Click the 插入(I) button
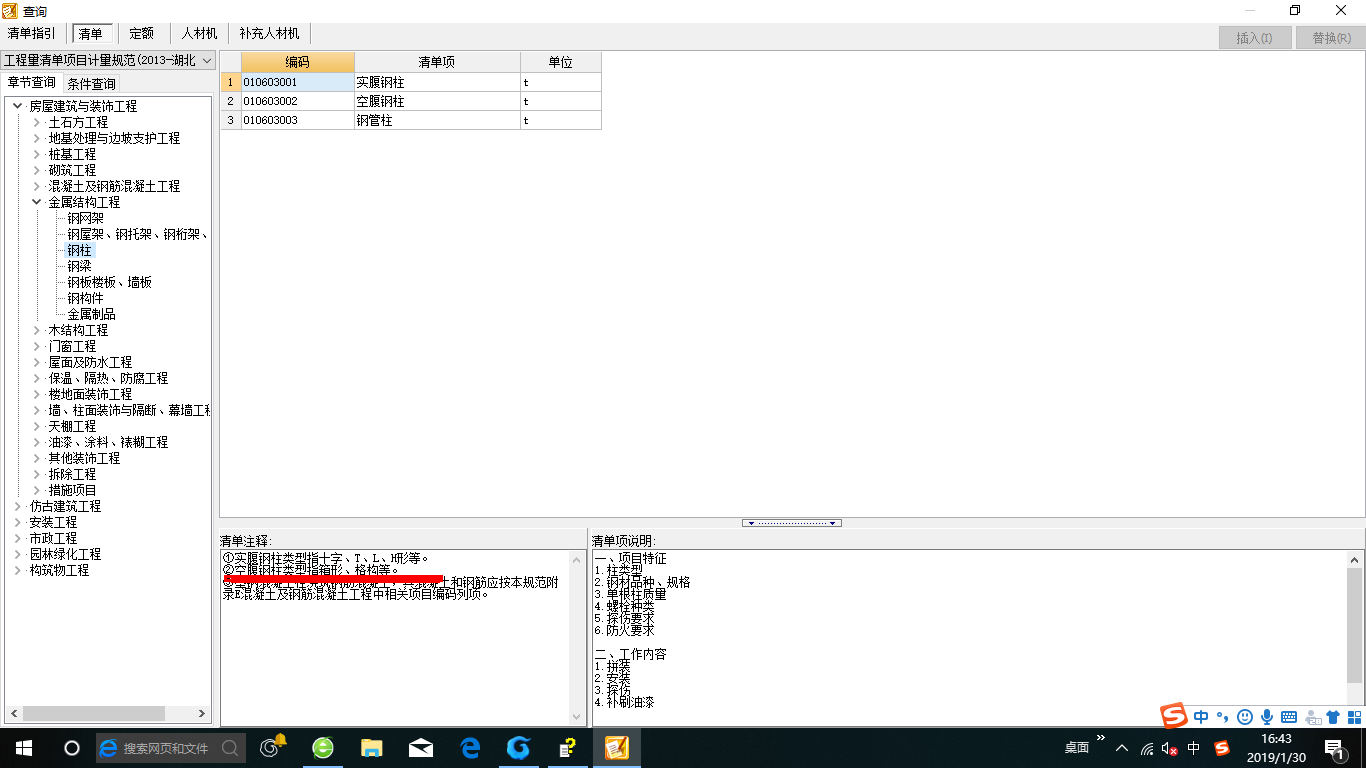The height and width of the screenshot is (768, 1366). pos(1254,38)
